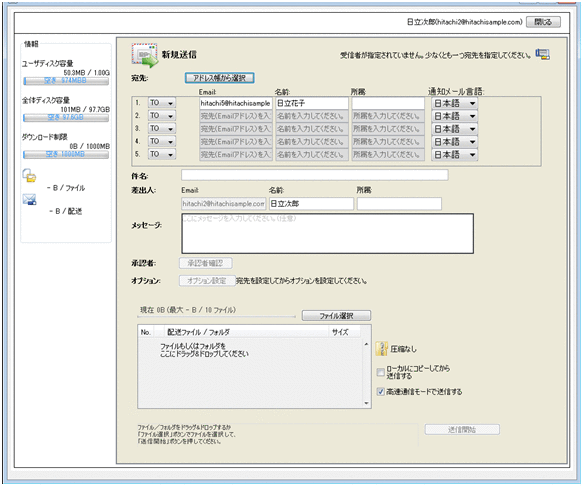Viewport: 585px width, 488px height.
Task: Enable copy to local before sending checkbox
Action: [381, 372]
